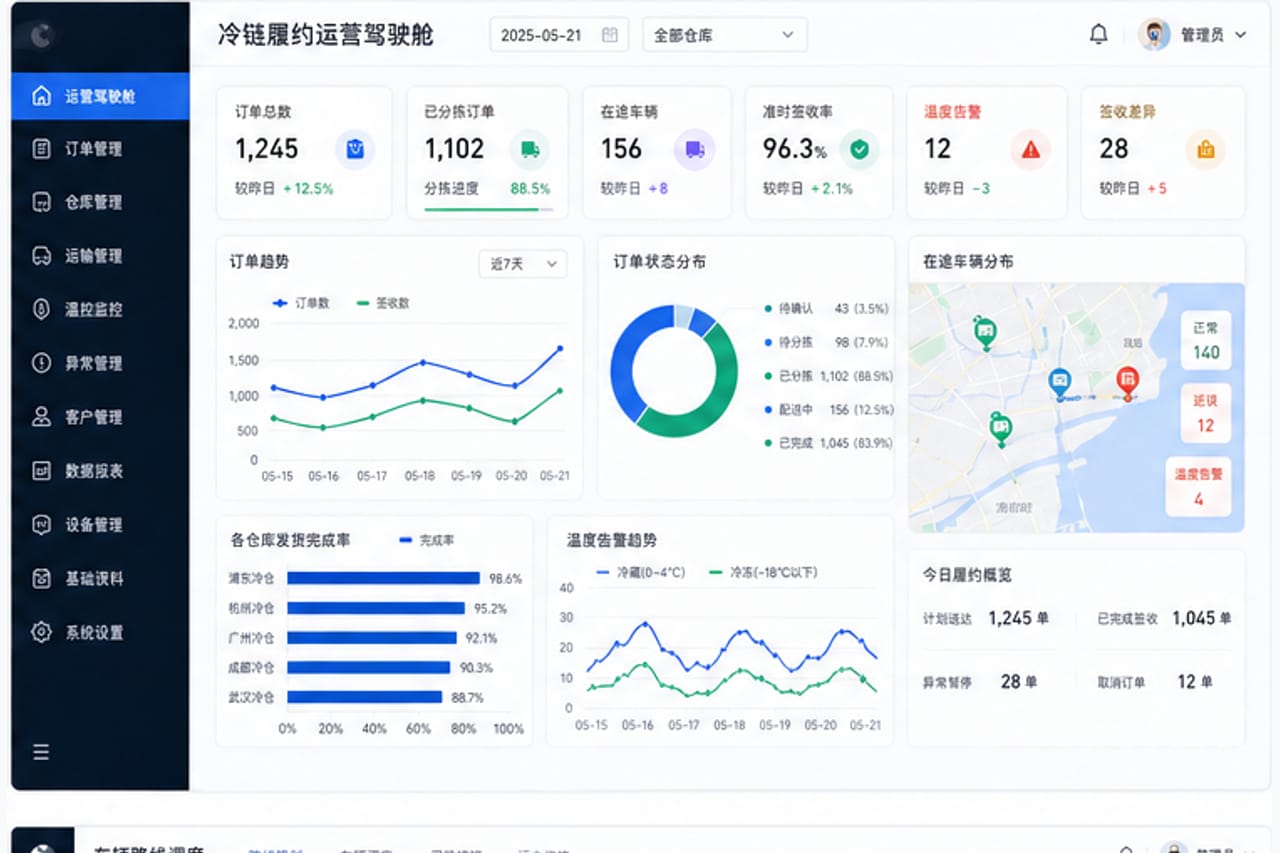Collapse sidebar with the hamburger icon
Image resolution: width=1280 pixels, height=853 pixels.
(41, 752)
